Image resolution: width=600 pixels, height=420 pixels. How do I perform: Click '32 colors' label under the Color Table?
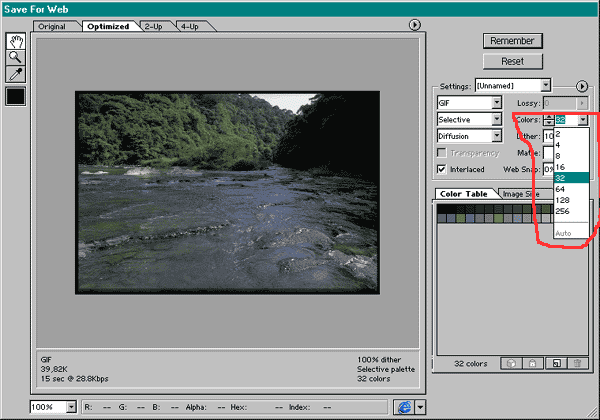click(x=471, y=364)
